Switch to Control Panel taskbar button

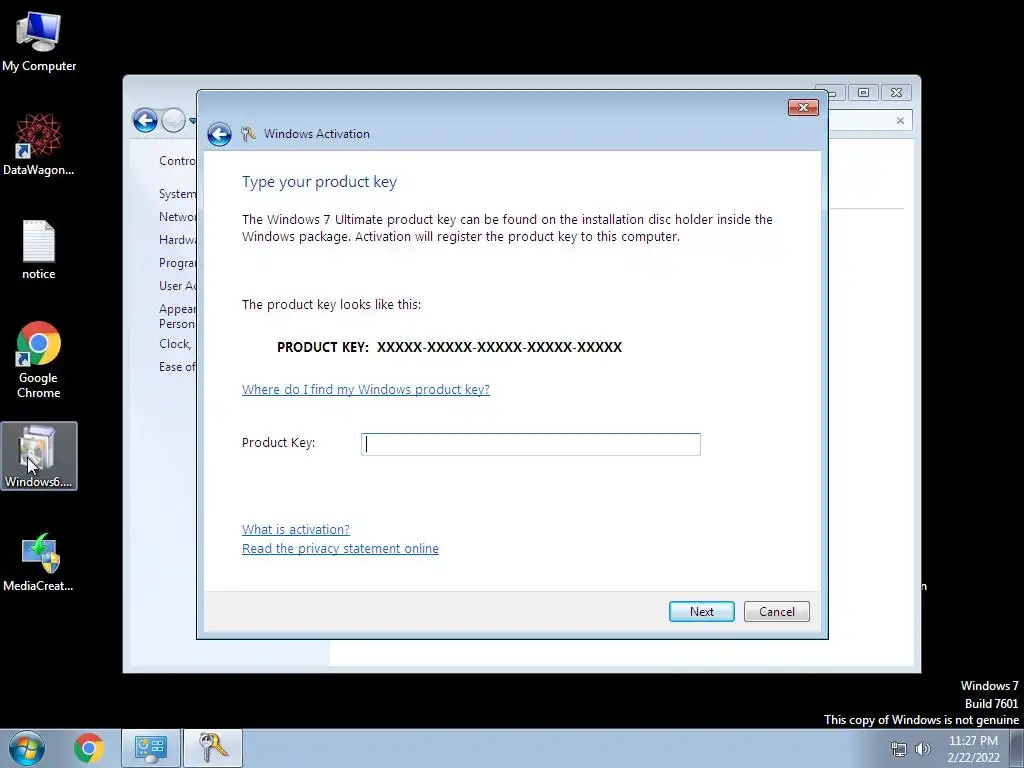[150, 748]
